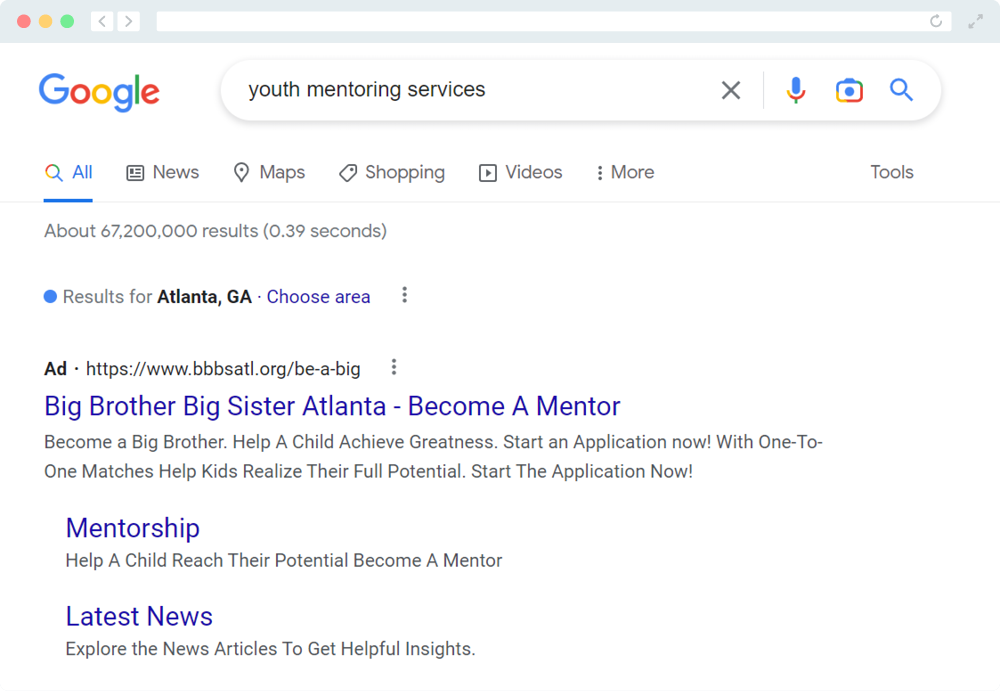
Task: Open Big Brother Big Sister Atlanta ad headline
Action: 332,406
